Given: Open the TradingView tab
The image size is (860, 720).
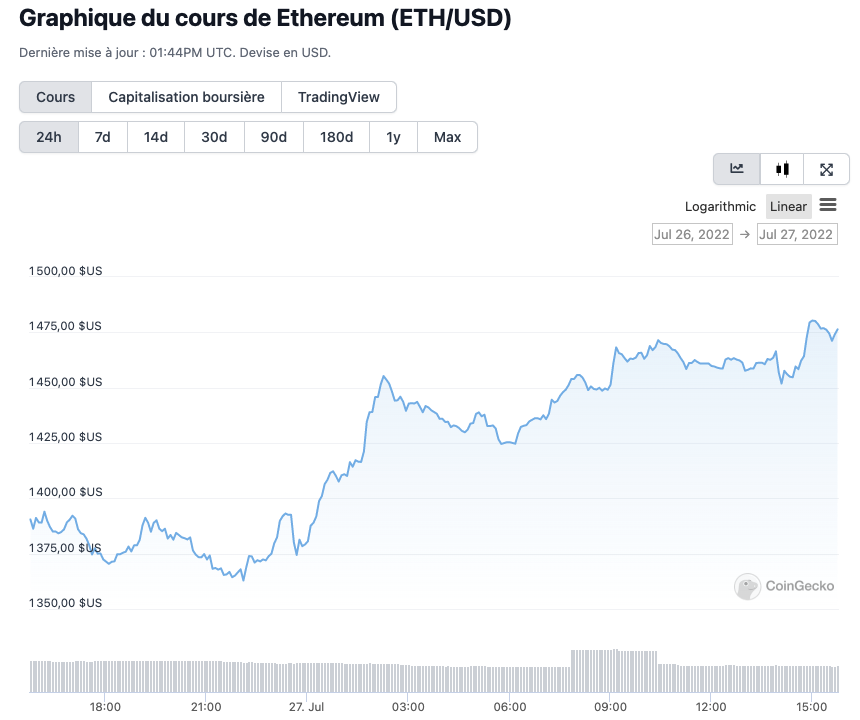Looking at the screenshot, I should [339, 97].
